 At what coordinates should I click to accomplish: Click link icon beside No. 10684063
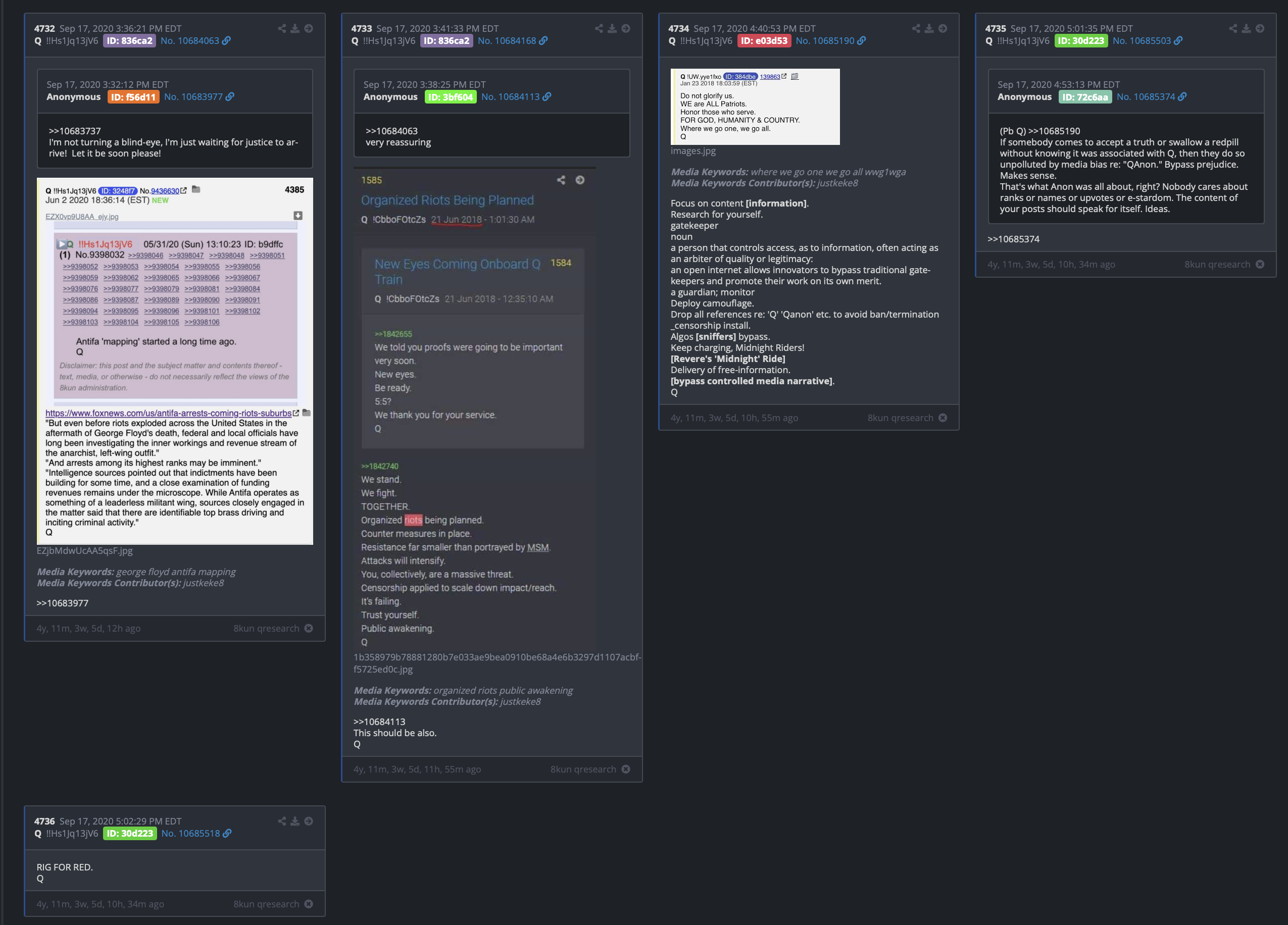pyautogui.click(x=227, y=41)
